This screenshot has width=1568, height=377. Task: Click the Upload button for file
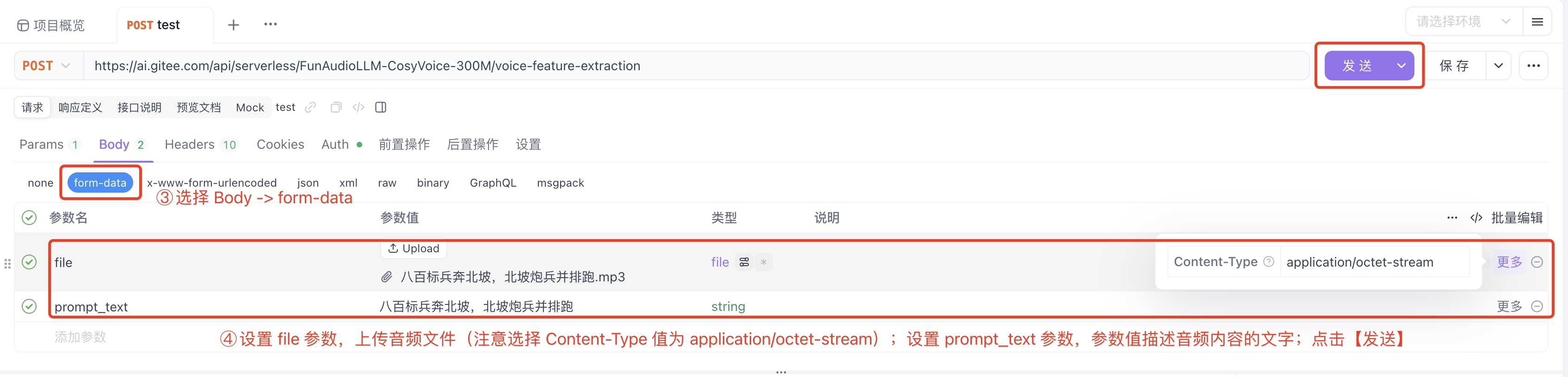pyautogui.click(x=414, y=248)
